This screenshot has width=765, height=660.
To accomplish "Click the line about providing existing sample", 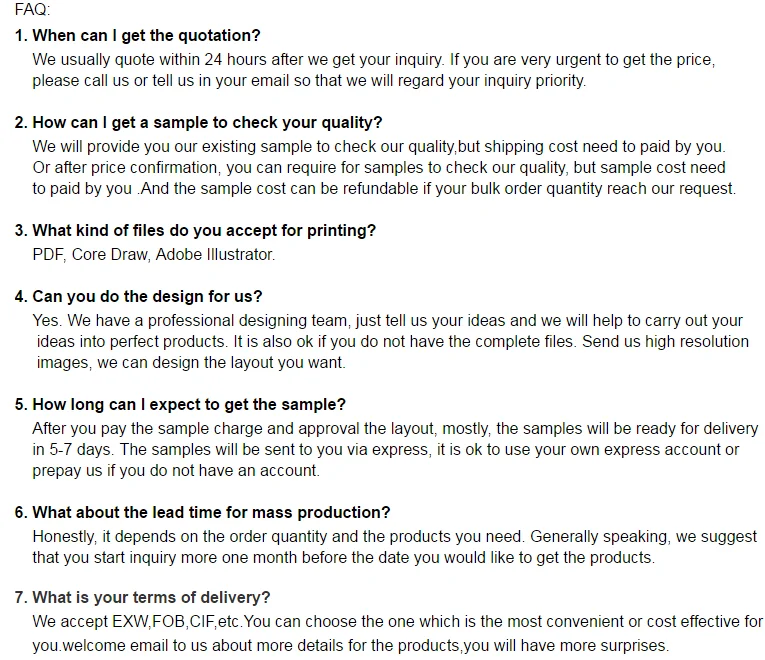I will point(378,147).
